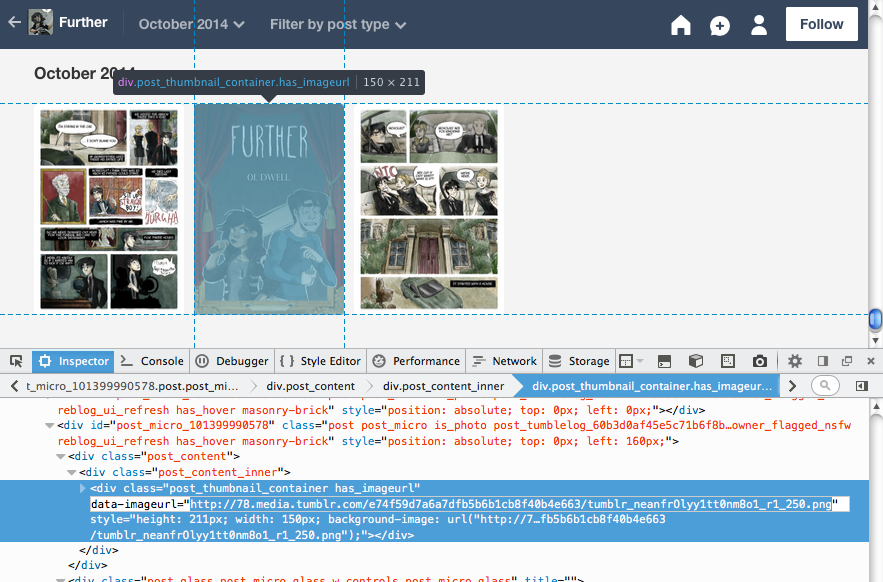Switch to the Console tab
883x582 pixels.
[152, 361]
